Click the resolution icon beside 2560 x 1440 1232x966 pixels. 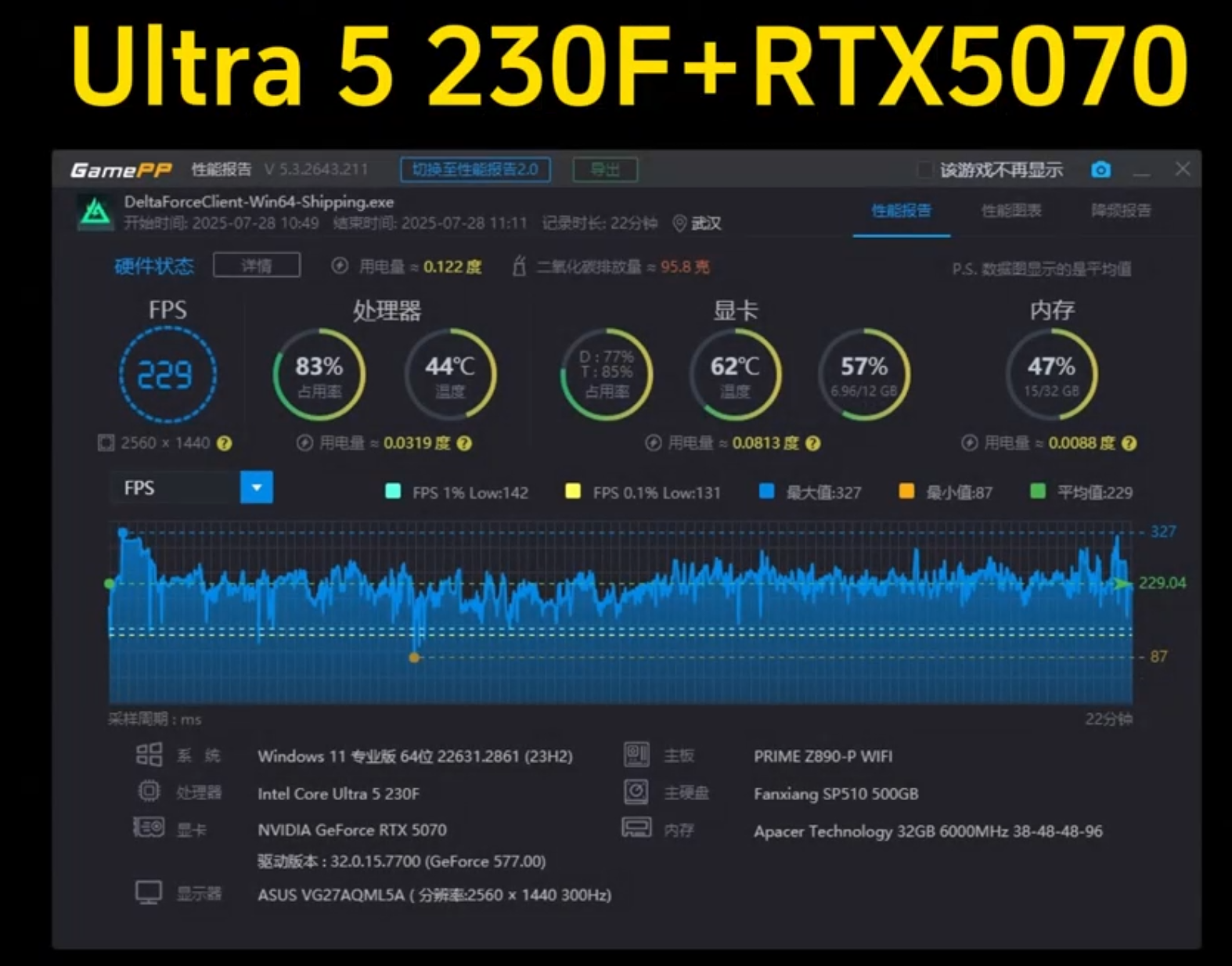pyautogui.click(x=106, y=443)
